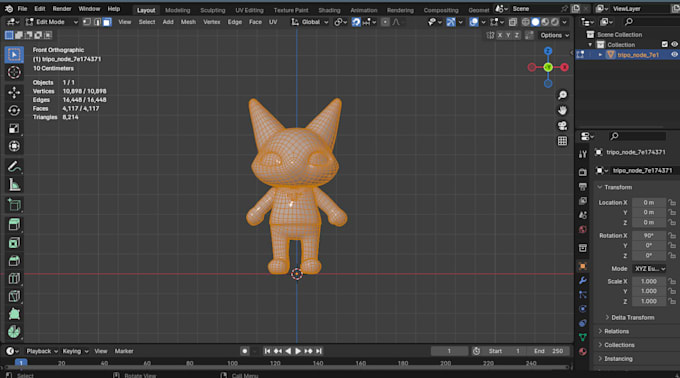Select the Measure tool
This screenshot has height=378, width=680.
14,185
